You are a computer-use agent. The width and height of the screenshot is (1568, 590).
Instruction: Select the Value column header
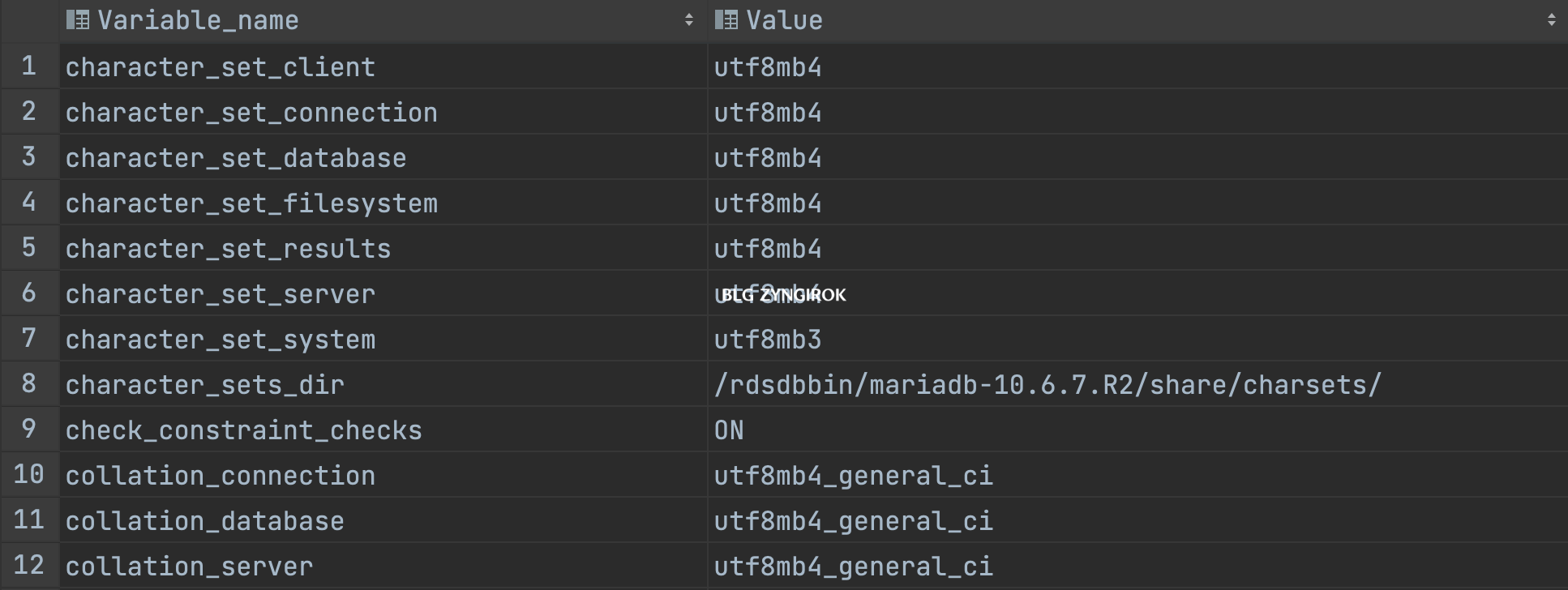click(x=1137, y=20)
